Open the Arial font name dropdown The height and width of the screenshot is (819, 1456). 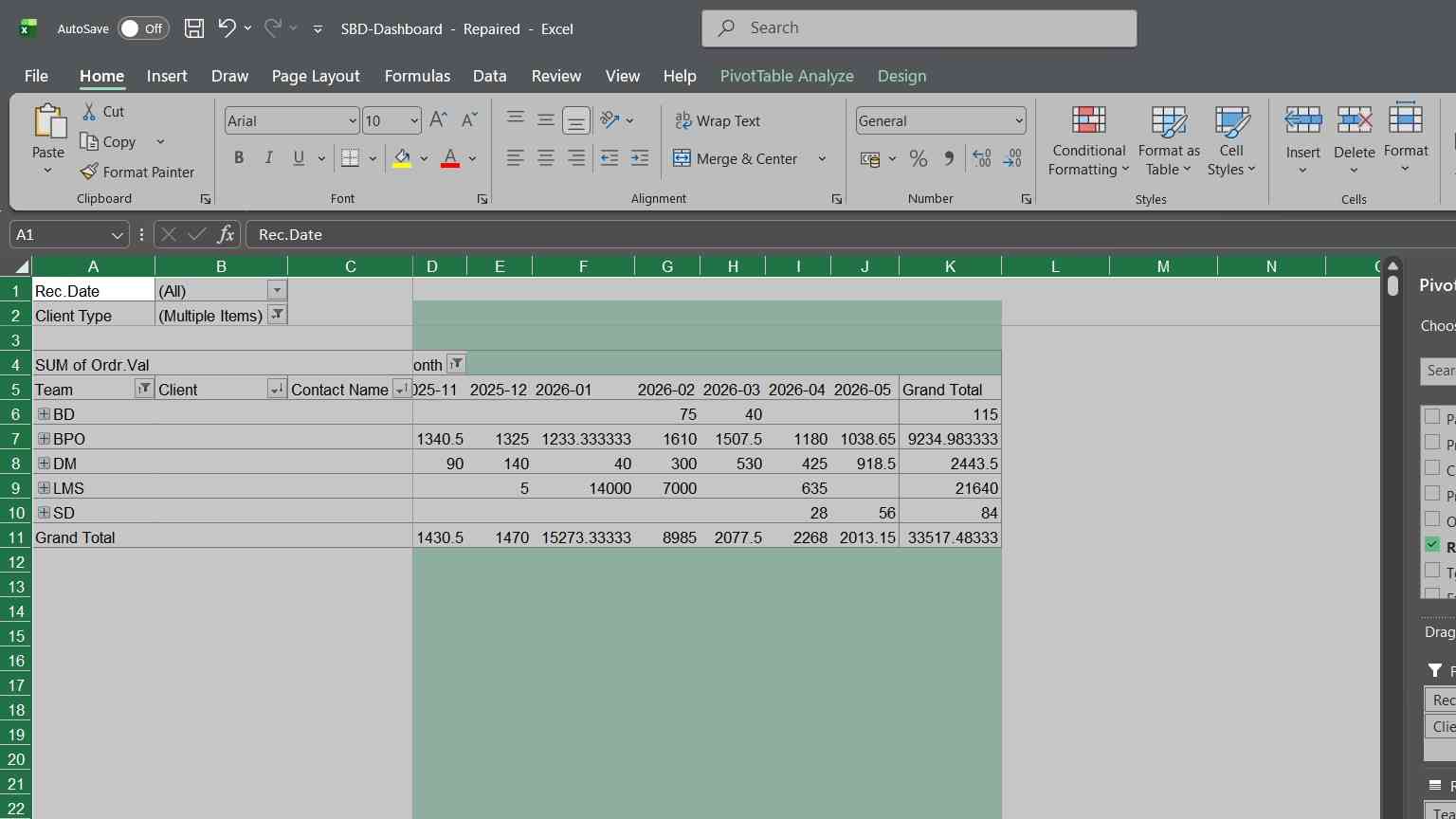click(353, 120)
